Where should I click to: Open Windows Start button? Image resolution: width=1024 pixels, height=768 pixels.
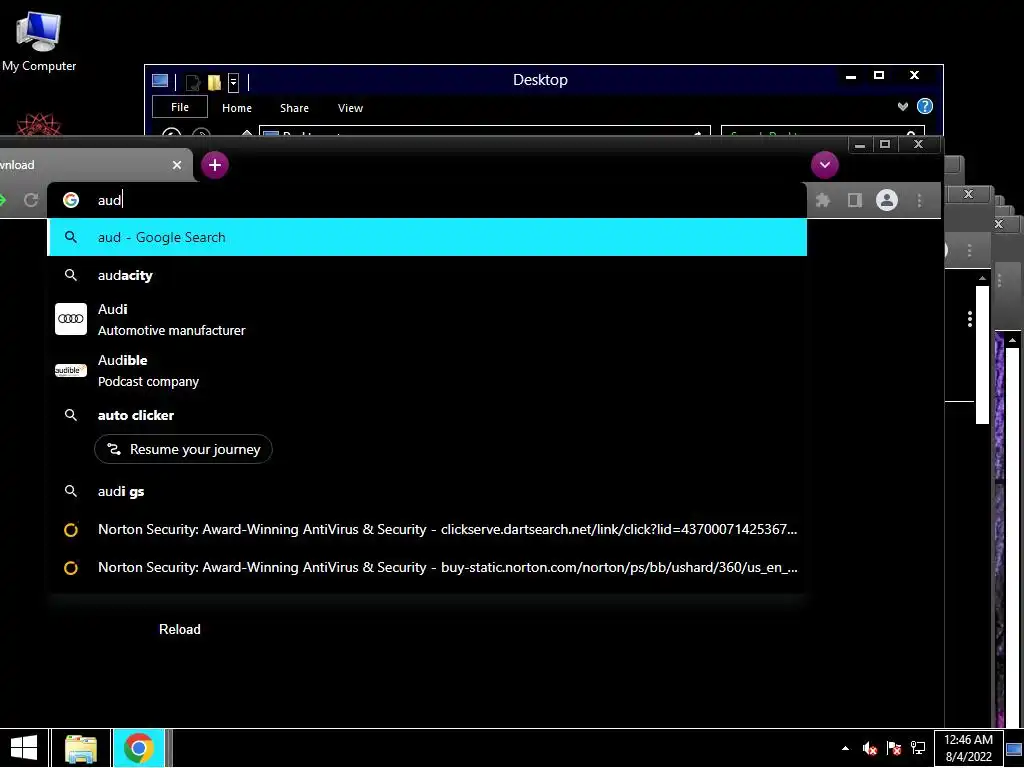24,748
